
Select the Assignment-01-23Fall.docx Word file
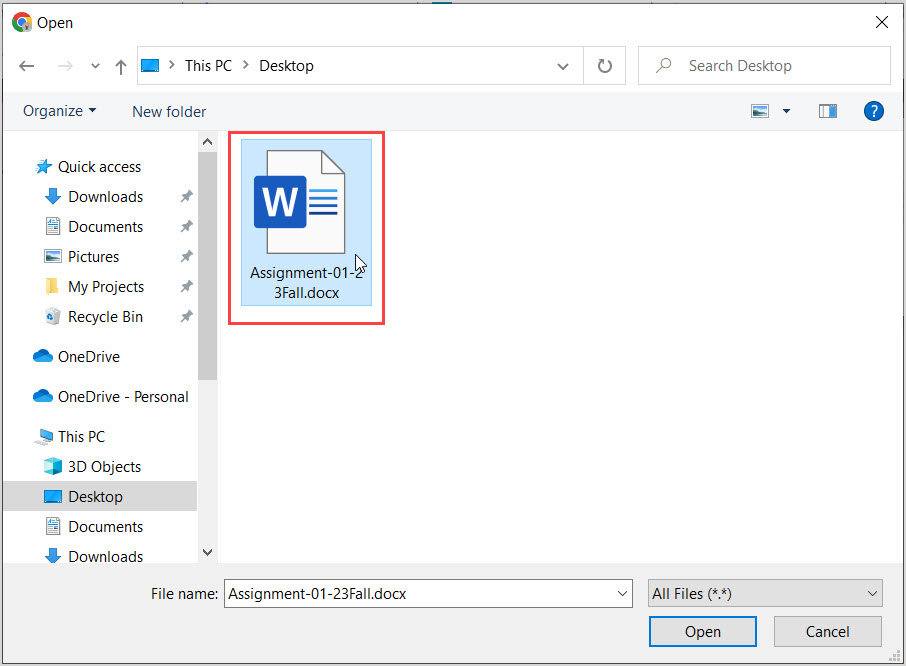pyautogui.click(x=306, y=221)
